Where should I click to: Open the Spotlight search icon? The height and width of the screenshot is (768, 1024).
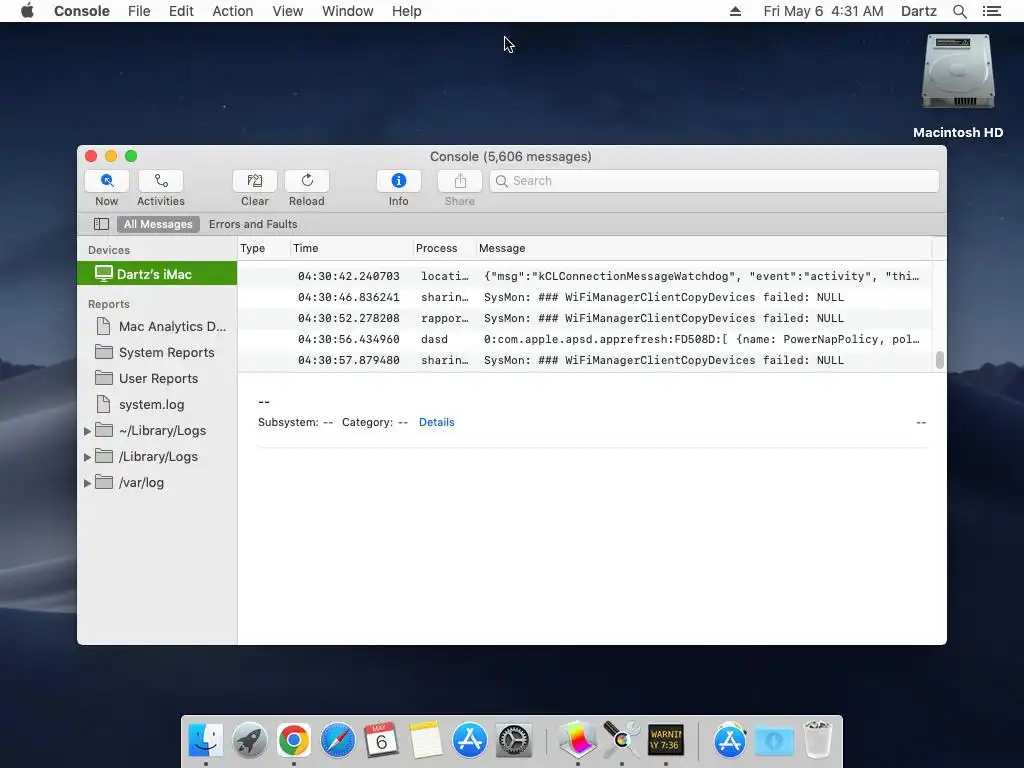pos(959,11)
